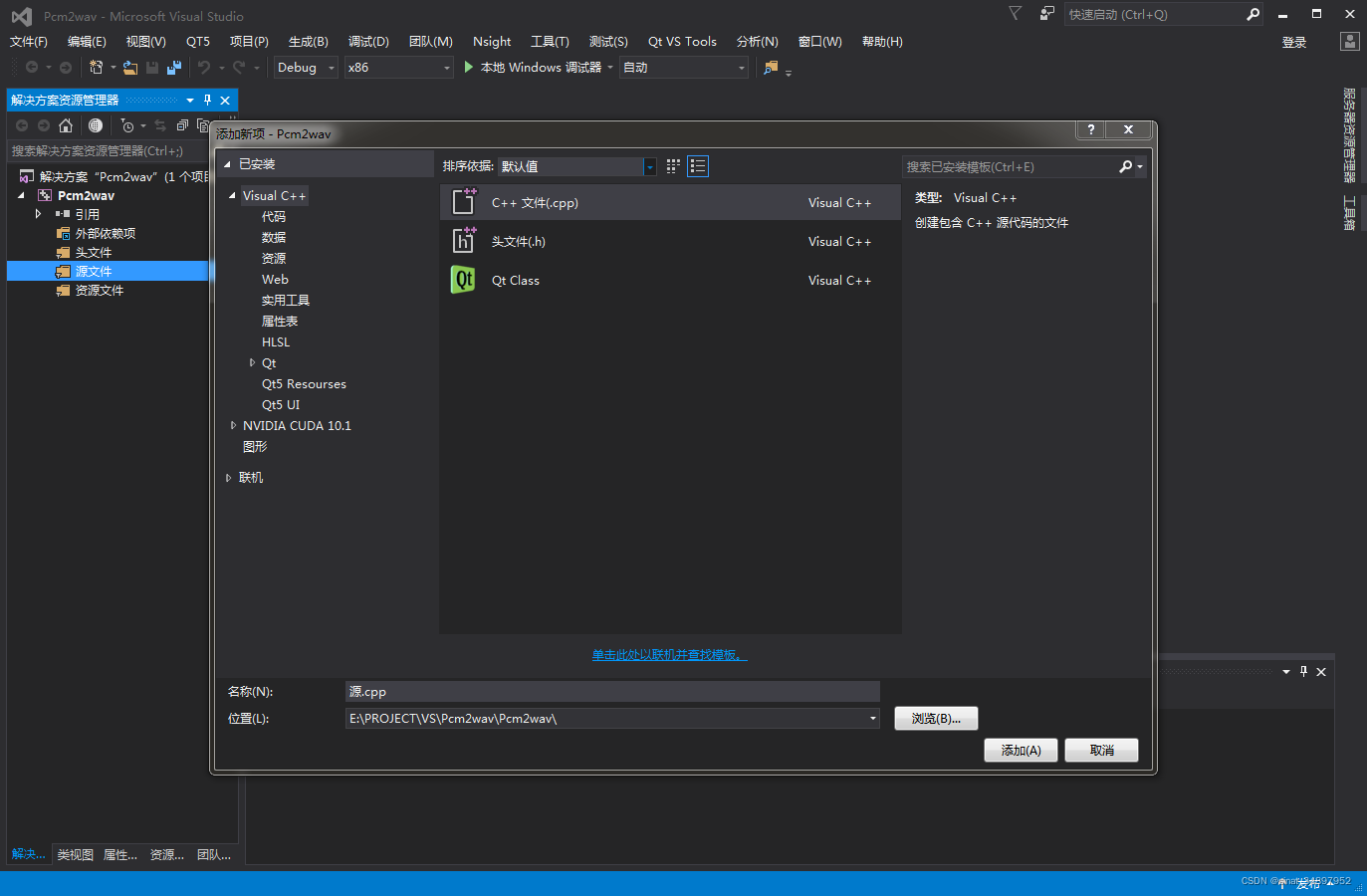Expand the NVIDIA CUDA 10.1 node
Viewport: 1367px width, 896px height.
click(233, 425)
